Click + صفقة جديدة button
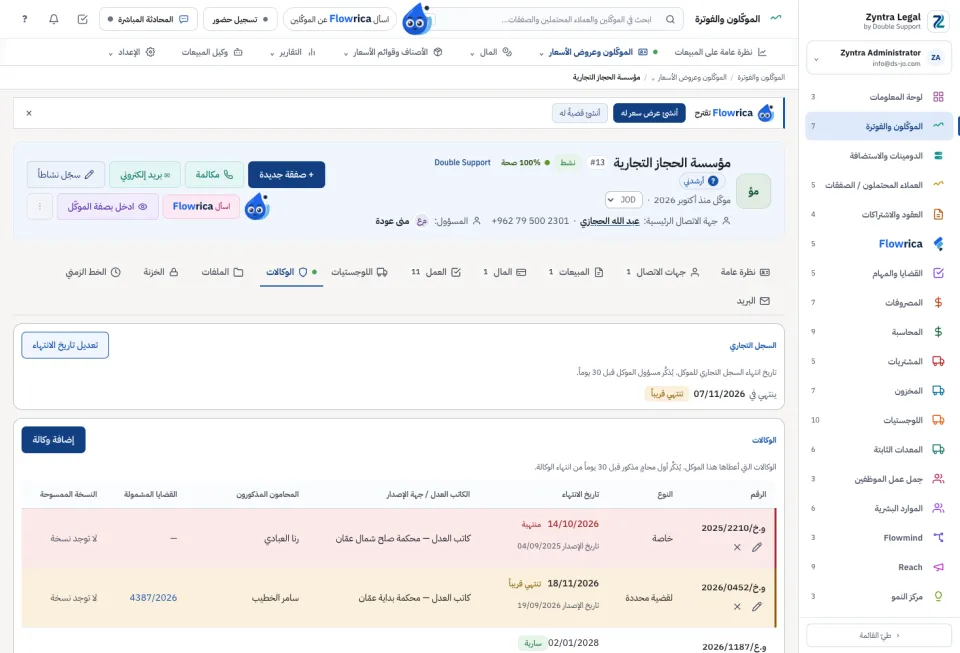 tap(287, 174)
